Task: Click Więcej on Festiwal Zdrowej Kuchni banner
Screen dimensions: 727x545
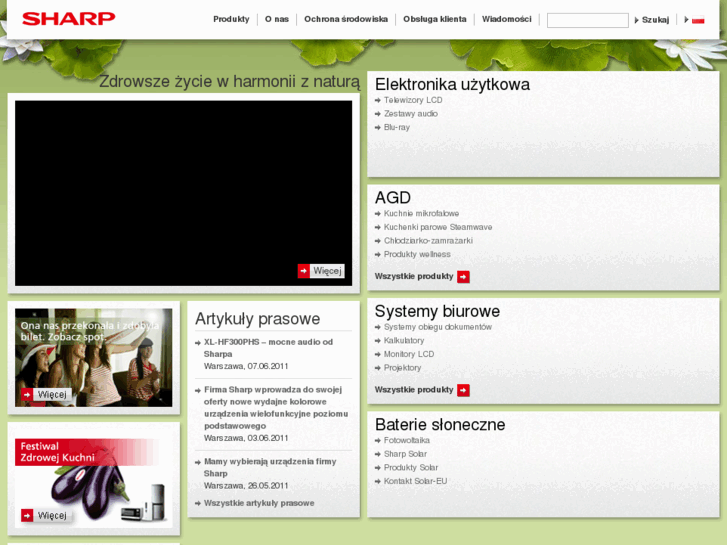Action: [52, 515]
